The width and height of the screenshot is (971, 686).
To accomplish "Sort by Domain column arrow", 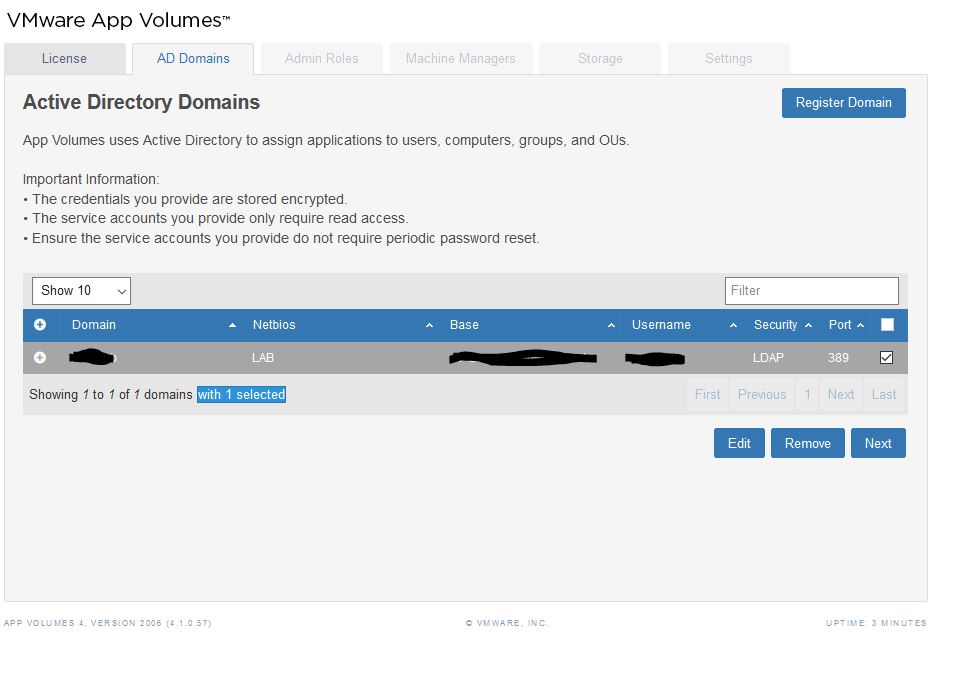I will pos(232,325).
